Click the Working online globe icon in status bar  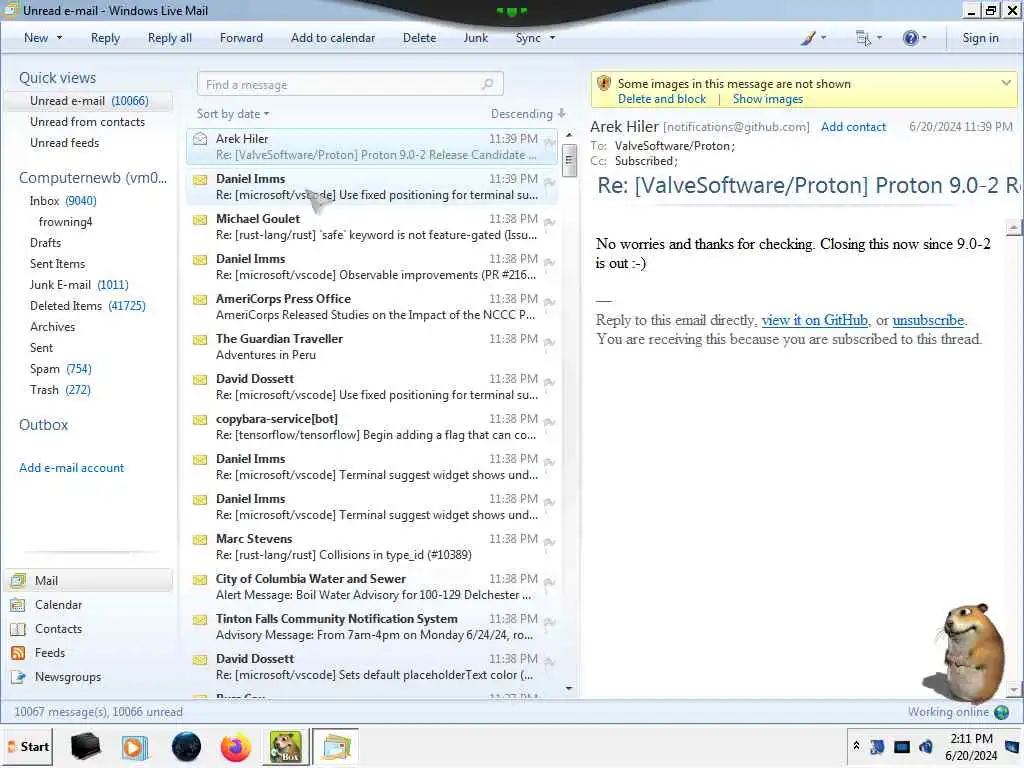[1002, 712]
